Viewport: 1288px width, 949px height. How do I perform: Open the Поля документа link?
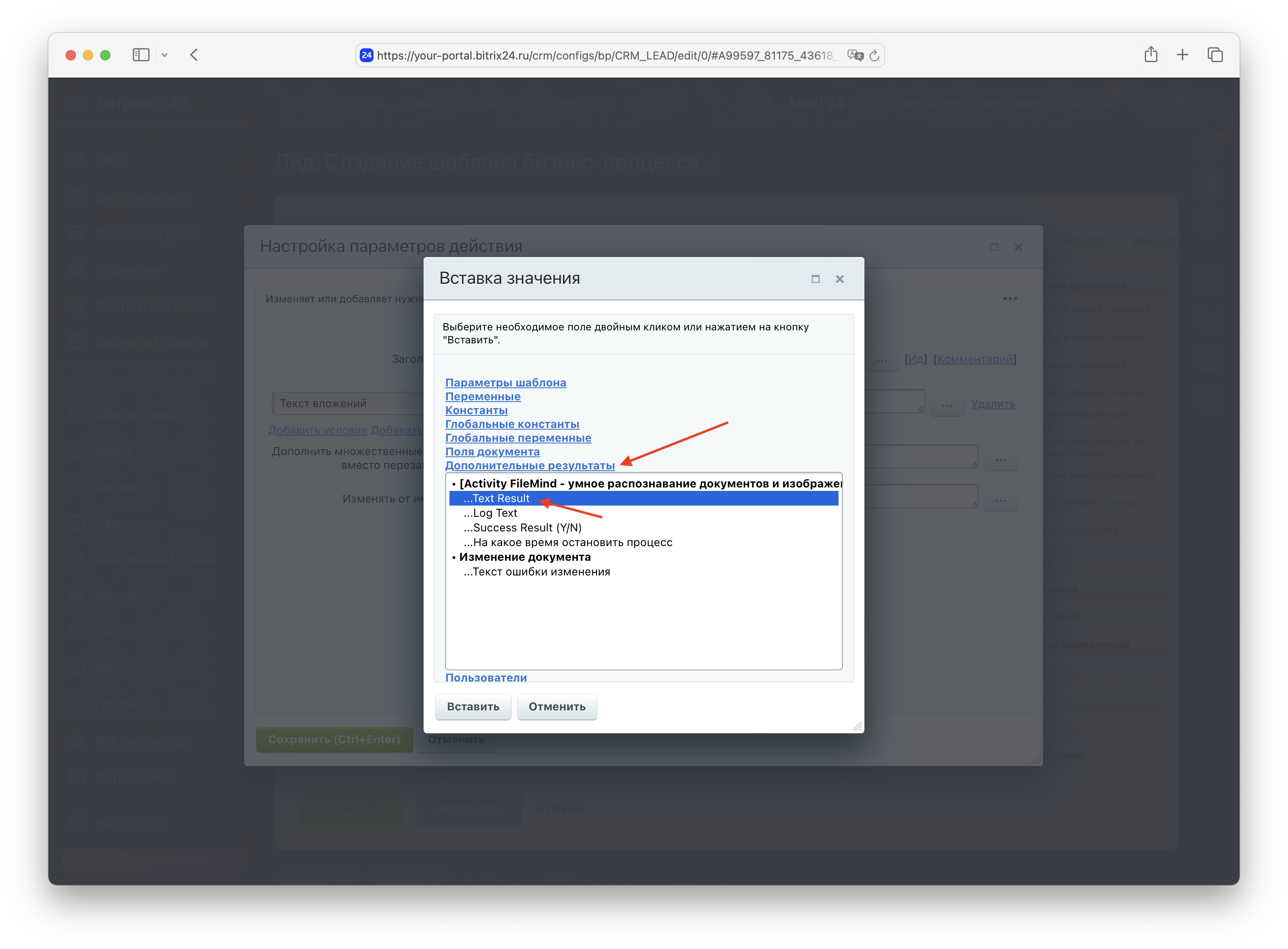coord(492,452)
